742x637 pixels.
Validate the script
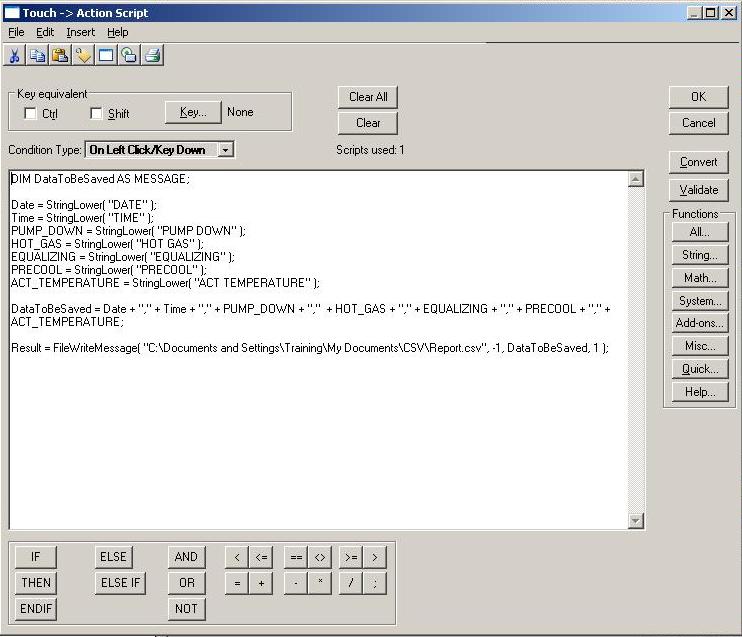[x=698, y=190]
